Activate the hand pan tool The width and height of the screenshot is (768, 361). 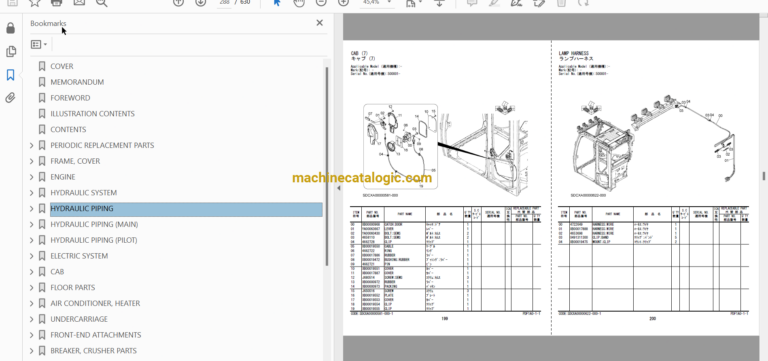tap(299, 2)
